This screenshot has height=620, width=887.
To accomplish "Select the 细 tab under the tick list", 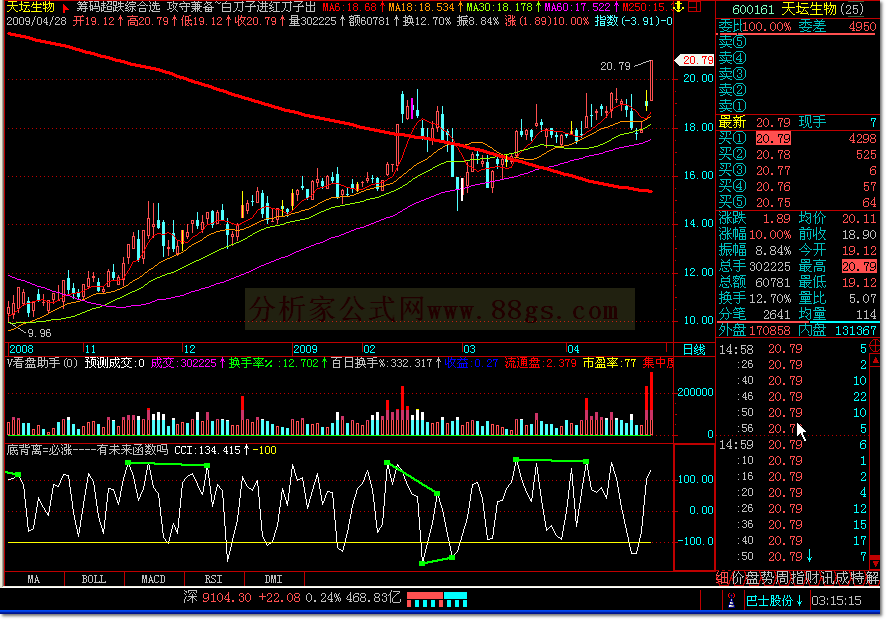I will [722, 578].
